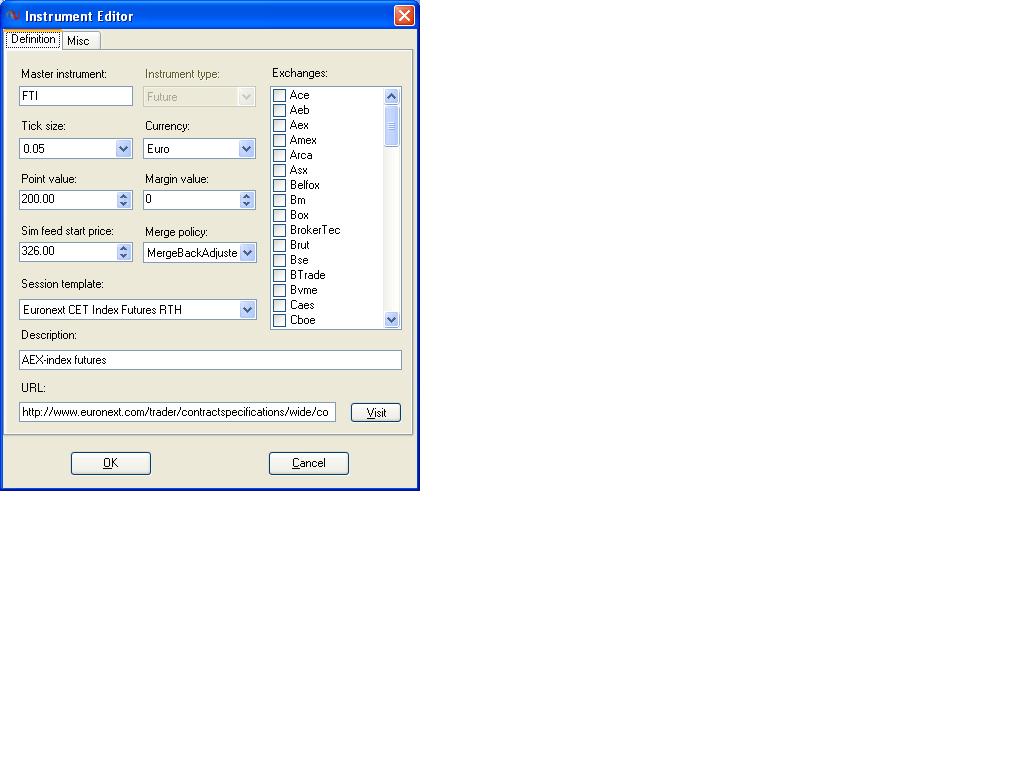Select the Definition tab
Image resolution: width=1024 pixels, height=757 pixels.
(33, 39)
